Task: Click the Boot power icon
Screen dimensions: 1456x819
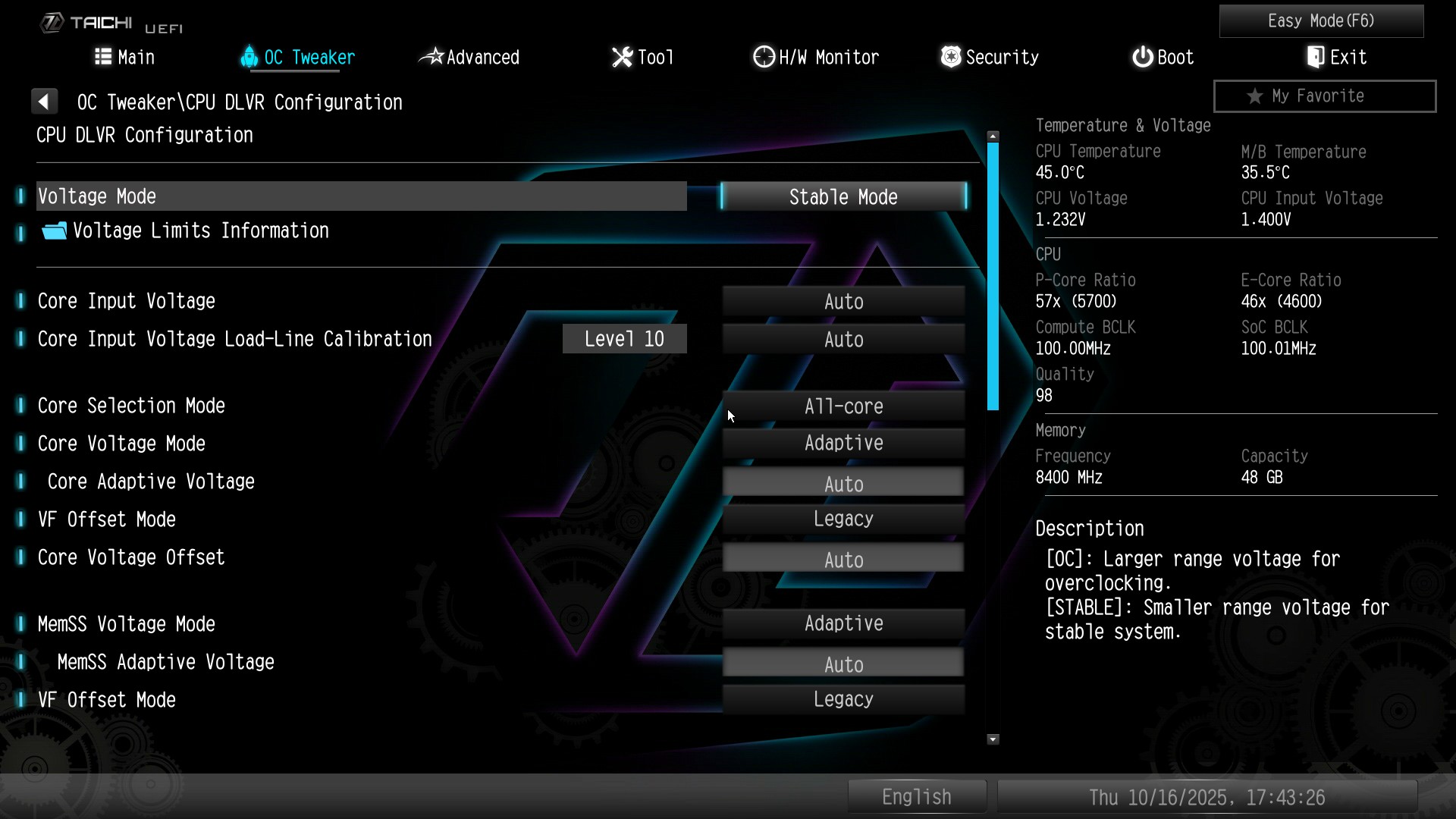Action: pos(1142,57)
